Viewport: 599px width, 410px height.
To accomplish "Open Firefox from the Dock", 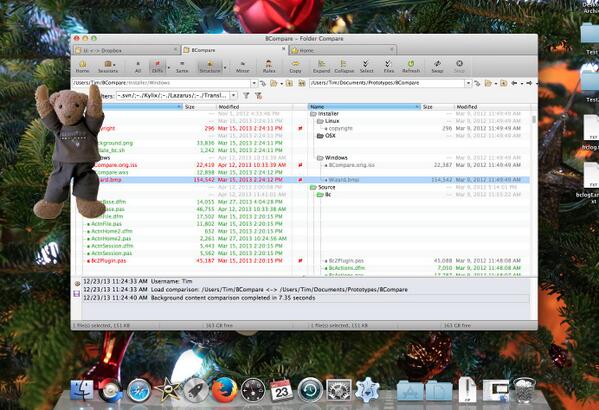I will pos(224,390).
